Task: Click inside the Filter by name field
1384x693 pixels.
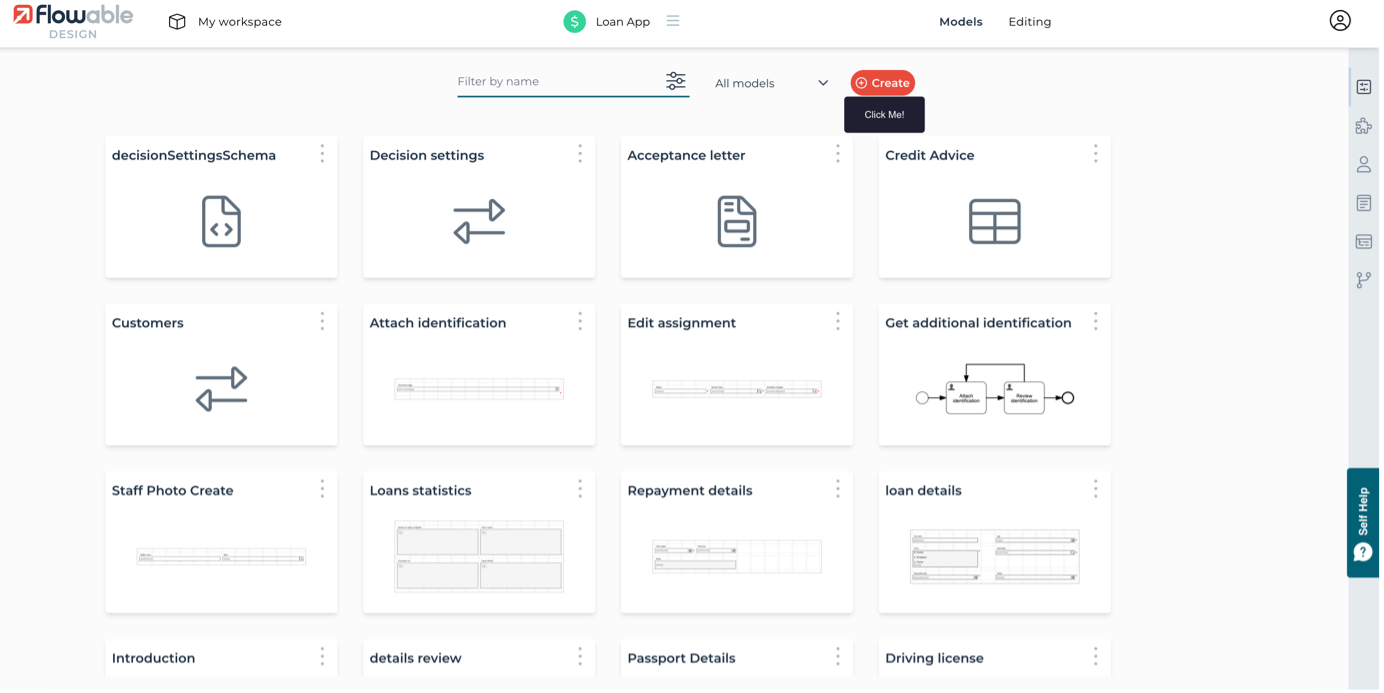Action: tap(550, 81)
